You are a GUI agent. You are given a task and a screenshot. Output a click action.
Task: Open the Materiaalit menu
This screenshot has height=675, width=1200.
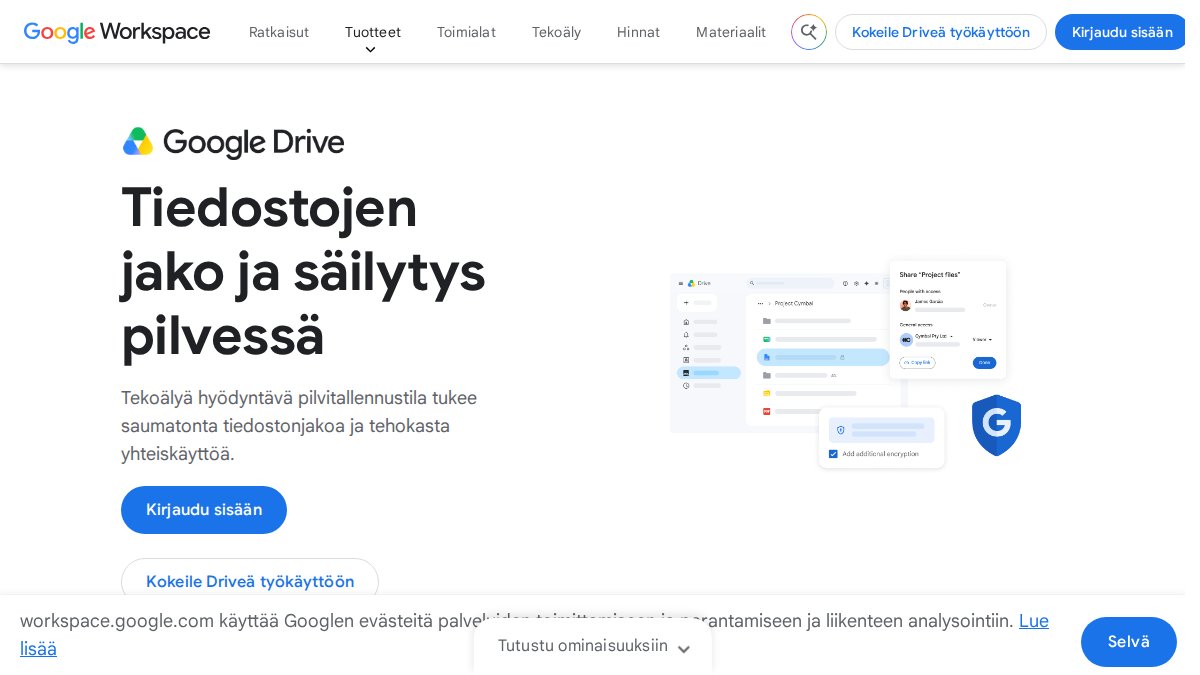731,32
